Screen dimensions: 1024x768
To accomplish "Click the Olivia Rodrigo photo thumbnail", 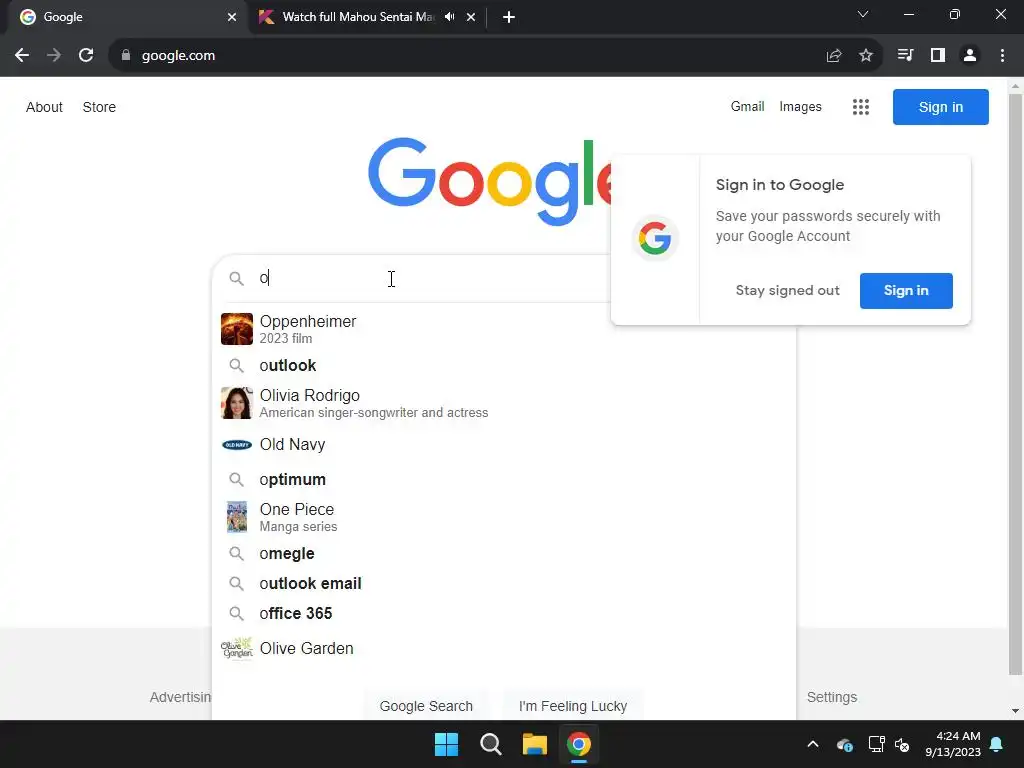I will coord(236,403).
